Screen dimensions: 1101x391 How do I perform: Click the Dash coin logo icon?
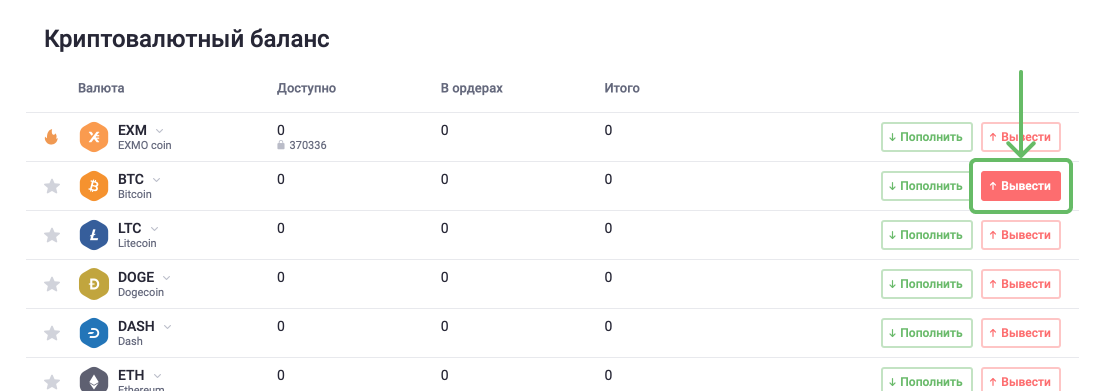(x=94, y=333)
